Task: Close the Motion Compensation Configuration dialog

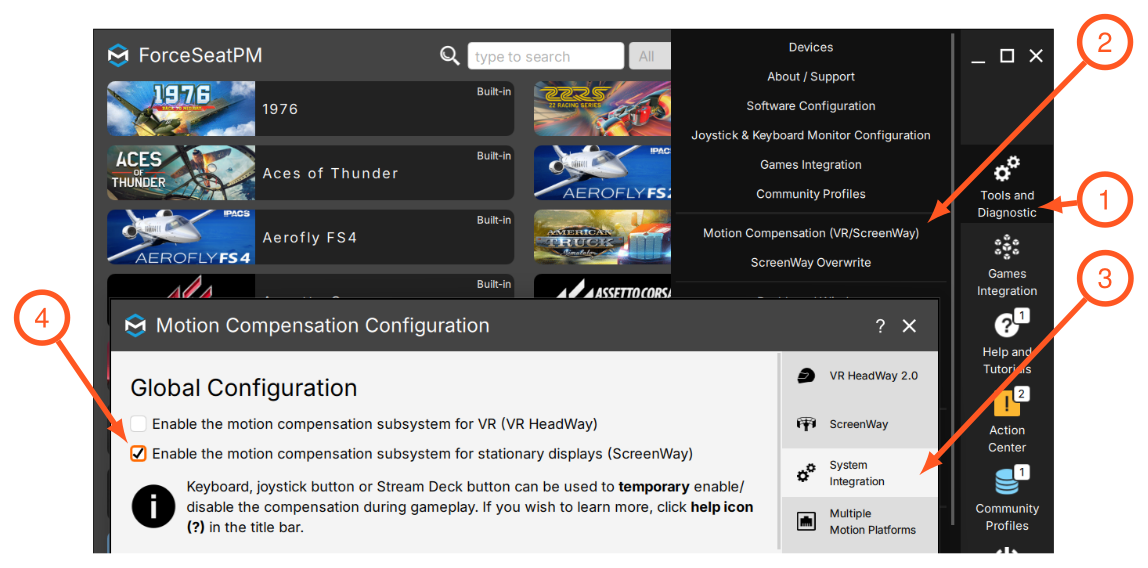Action: click(909, 326)
